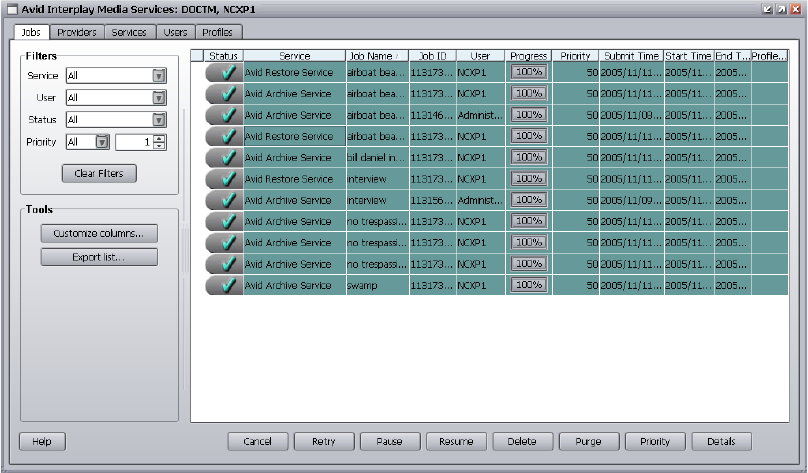Click submit time "2005/11/09..." cell
Viewport: 808px width, 473px height.
[x=632, y=200]
